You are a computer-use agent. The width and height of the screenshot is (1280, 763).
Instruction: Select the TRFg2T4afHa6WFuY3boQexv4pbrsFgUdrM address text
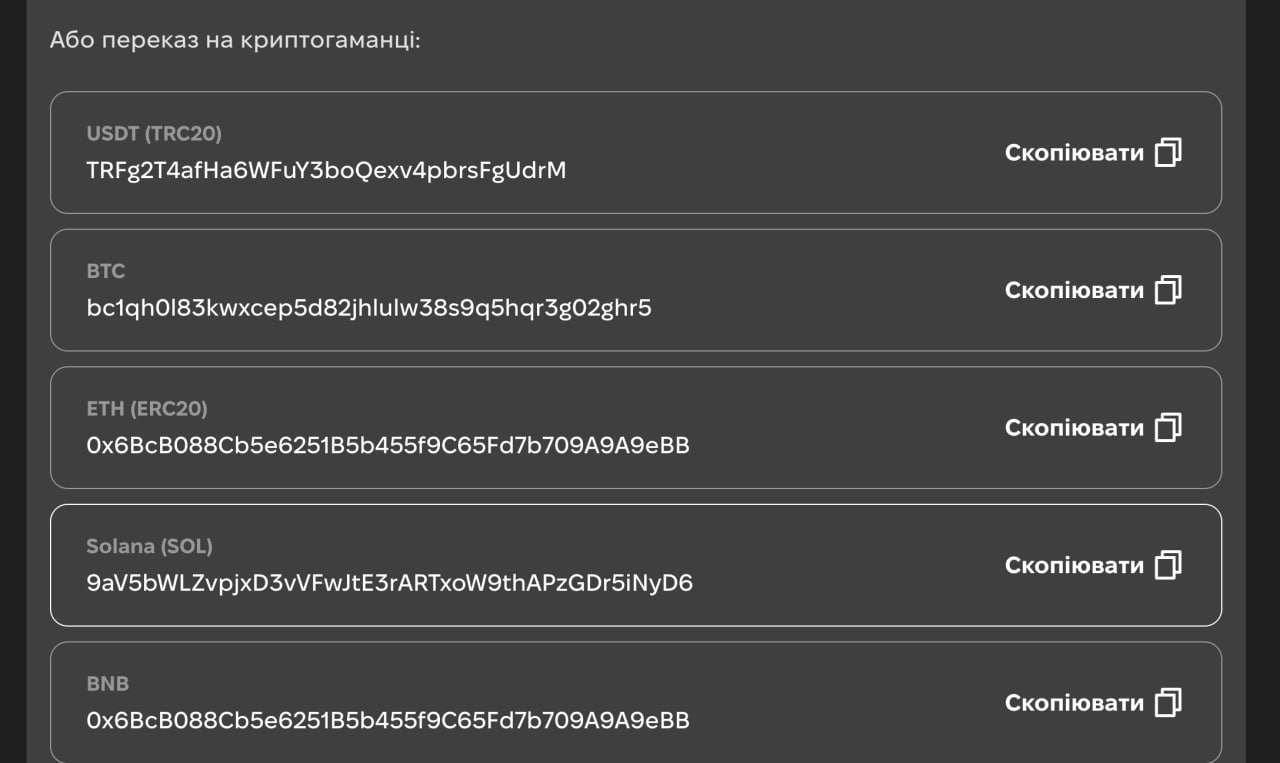point(326,170)
